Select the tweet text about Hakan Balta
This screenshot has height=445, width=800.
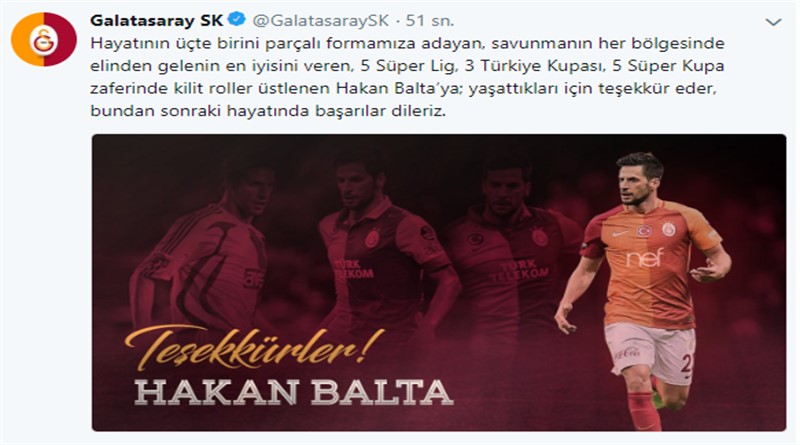407,77
